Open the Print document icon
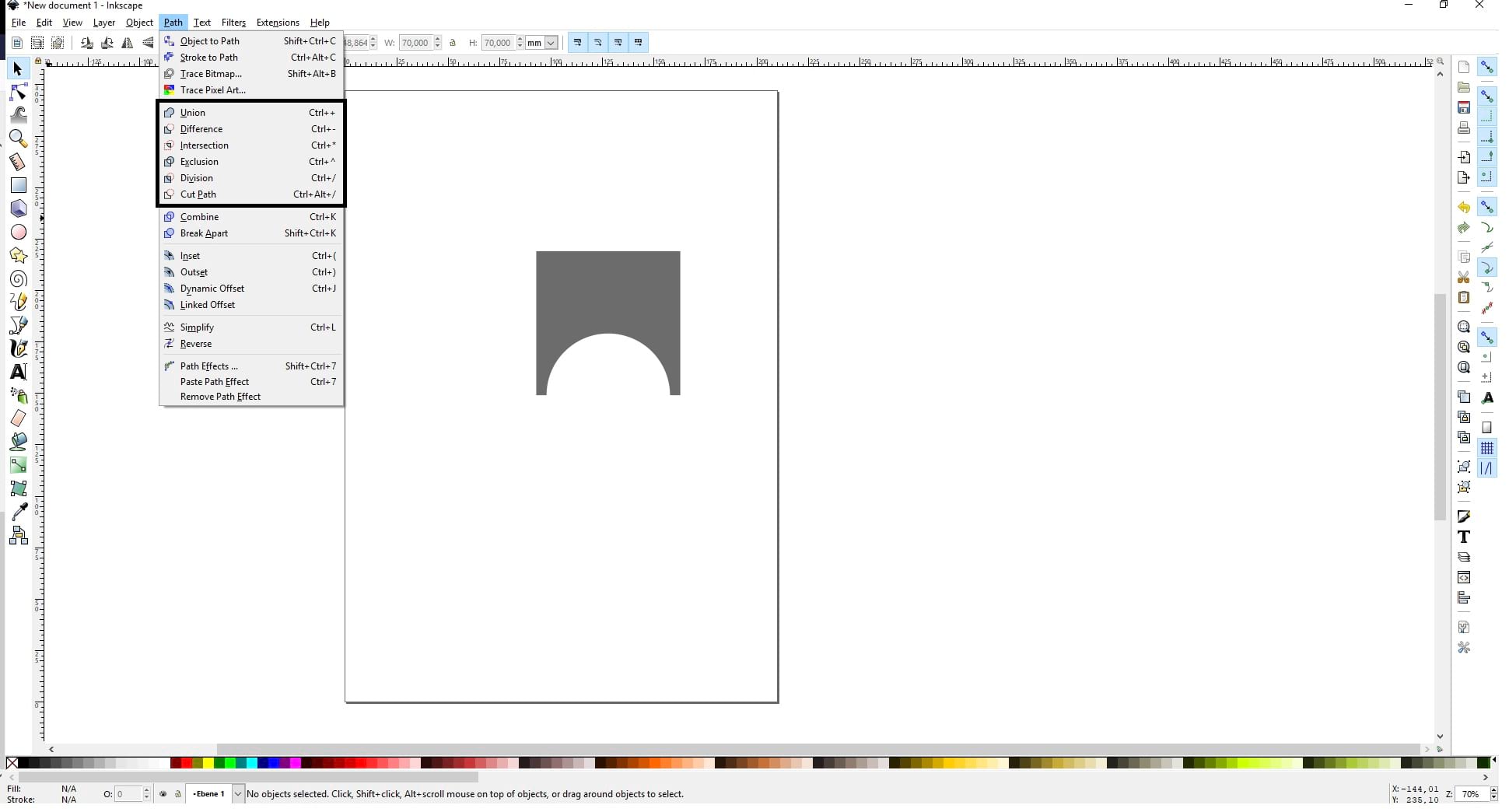Image resolution: width=1509 pixels, height=812 pixels. pos(1464,128)
